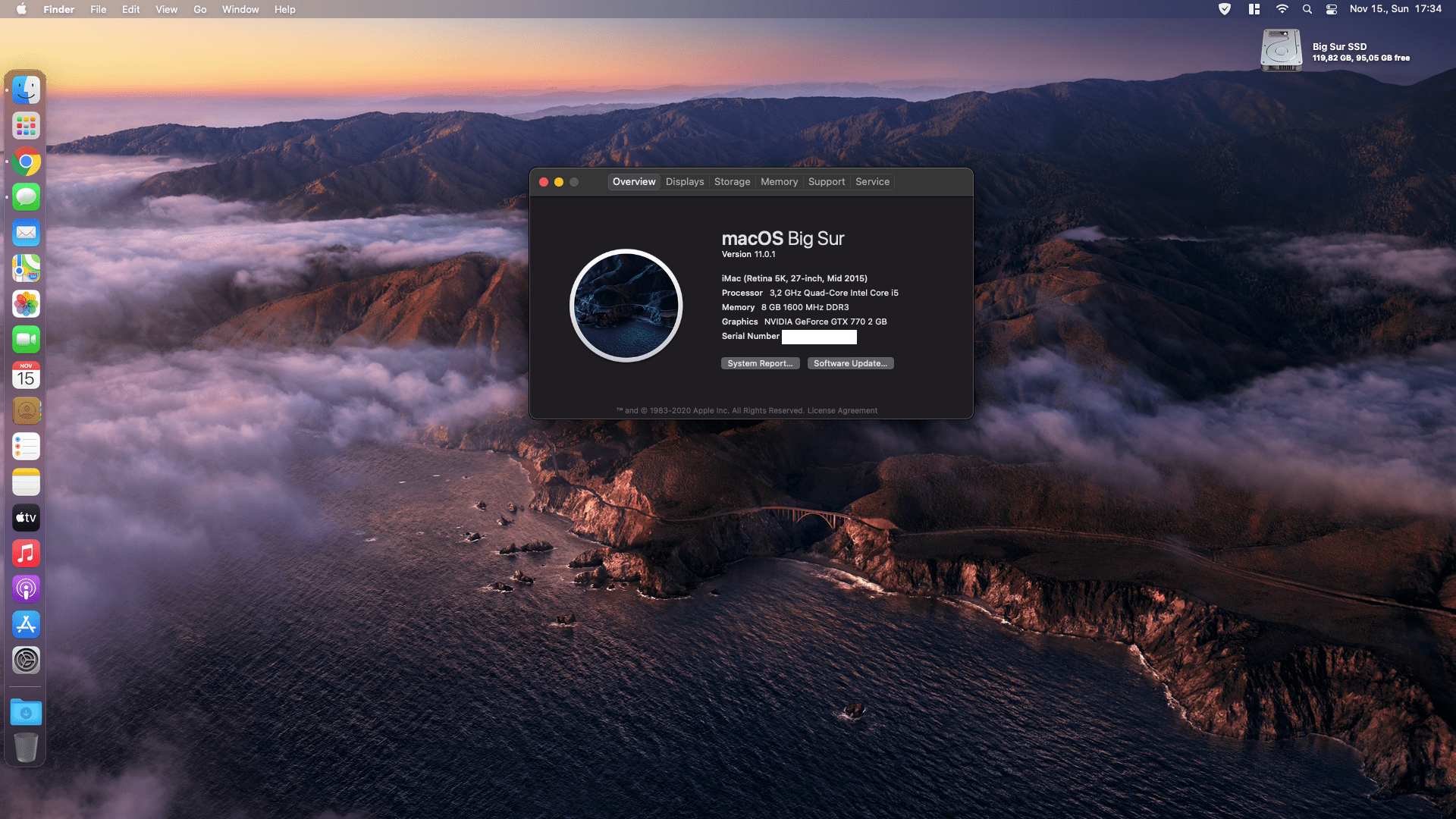Open the Help menu
1456x819 pixels.
tap(284, 9)
